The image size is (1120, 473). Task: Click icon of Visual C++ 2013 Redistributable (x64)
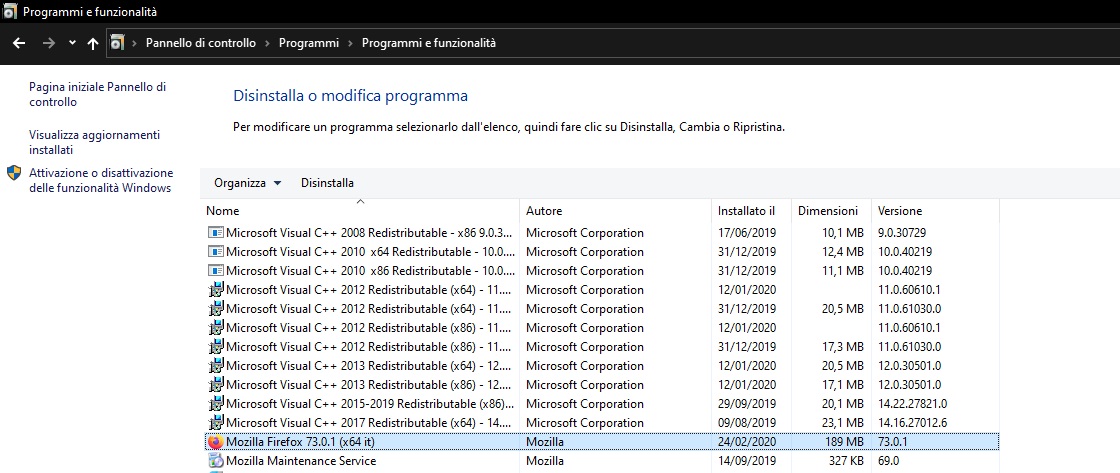(x=216, y=366)
